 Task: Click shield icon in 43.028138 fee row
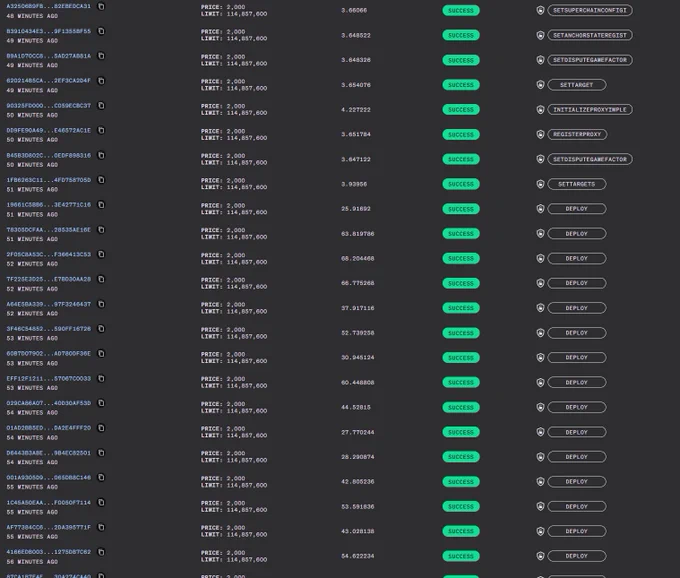pyautogui.click(x=540, y=531)
